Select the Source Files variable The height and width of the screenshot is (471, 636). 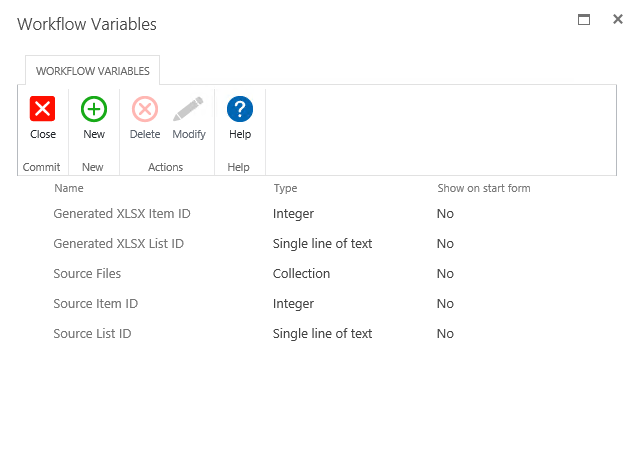coord(87,273)
